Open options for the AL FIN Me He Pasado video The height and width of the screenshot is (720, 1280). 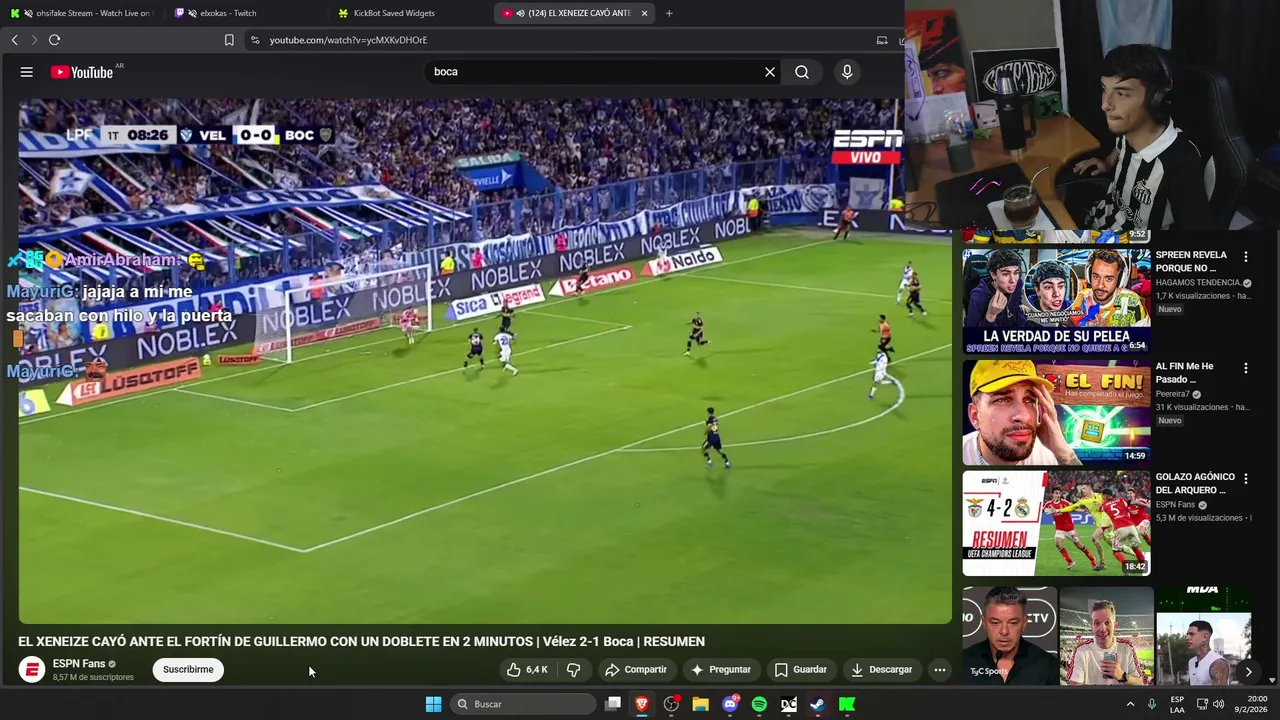1246,368
